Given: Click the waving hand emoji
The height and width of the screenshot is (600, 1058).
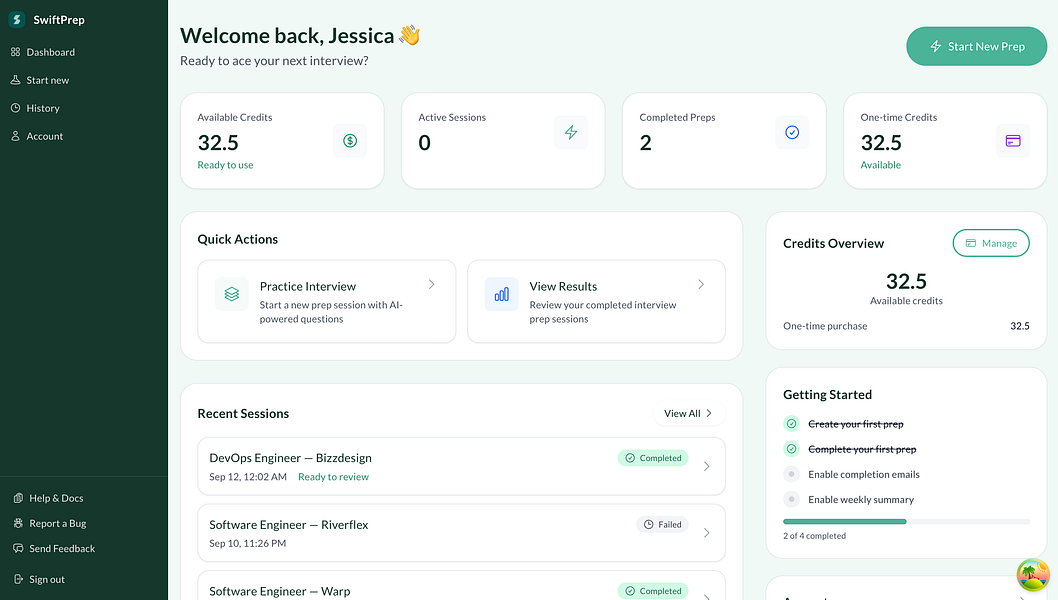Looking at the screenshot, I should pos(410,35).
